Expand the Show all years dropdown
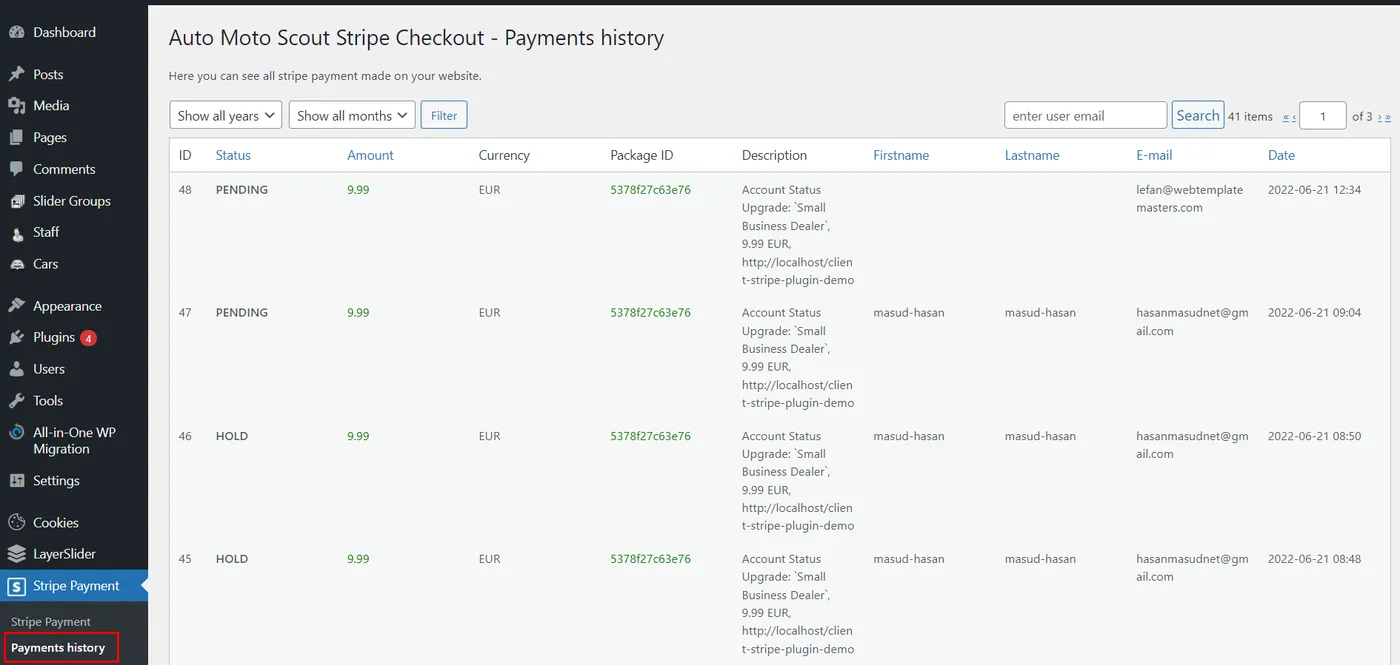 [226, 116]
